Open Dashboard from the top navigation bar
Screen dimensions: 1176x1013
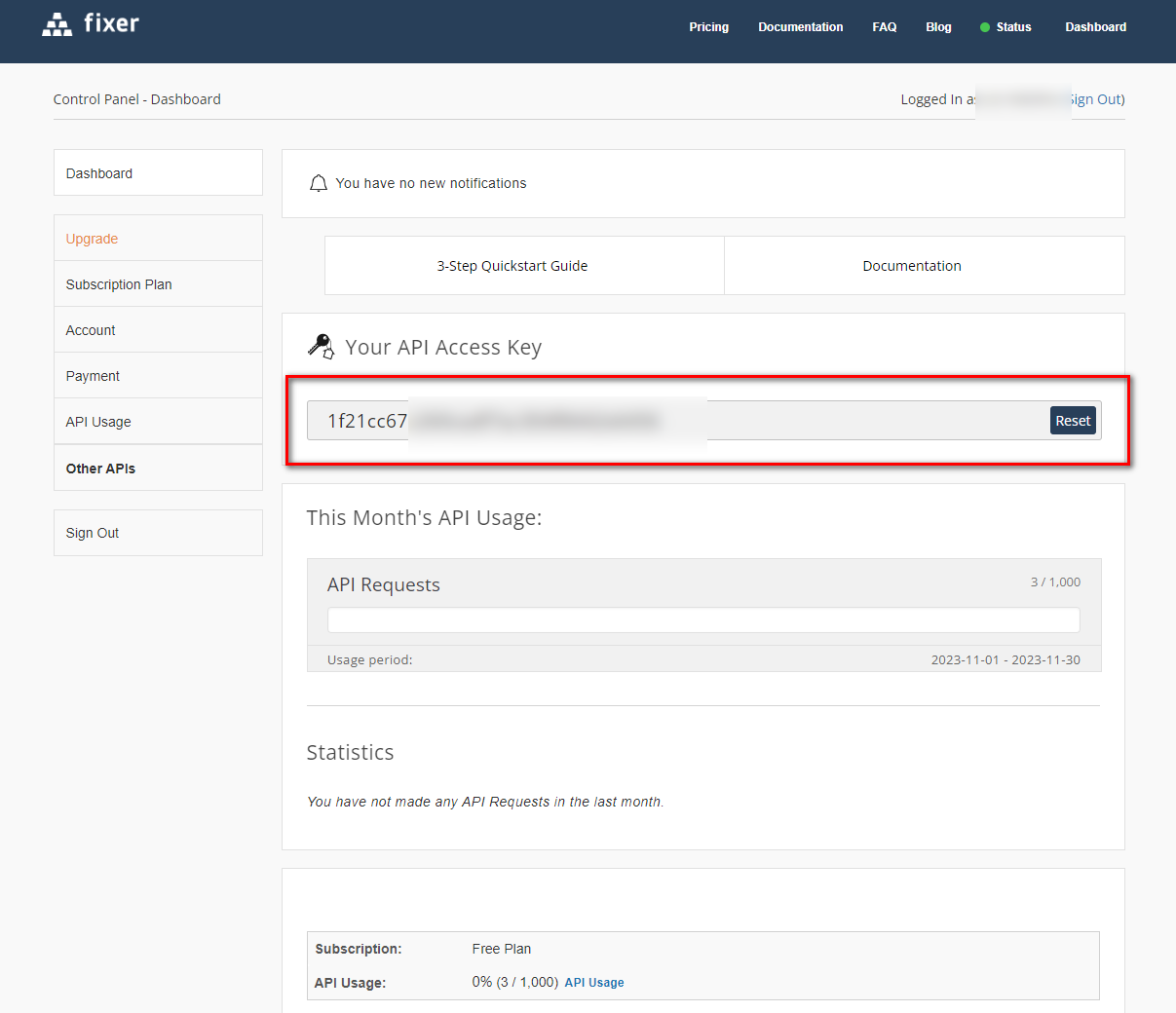click(x=1095, y=27)
